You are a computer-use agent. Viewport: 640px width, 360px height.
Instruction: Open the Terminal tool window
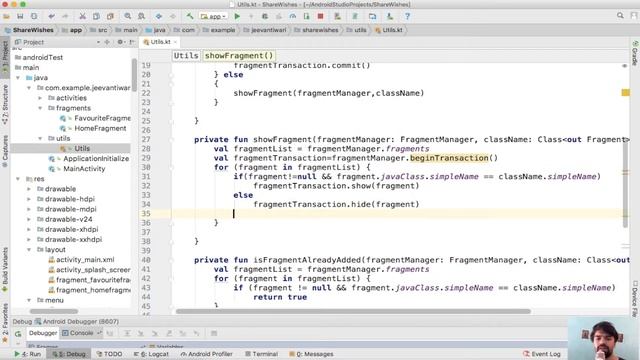click(x=261, y=354)
